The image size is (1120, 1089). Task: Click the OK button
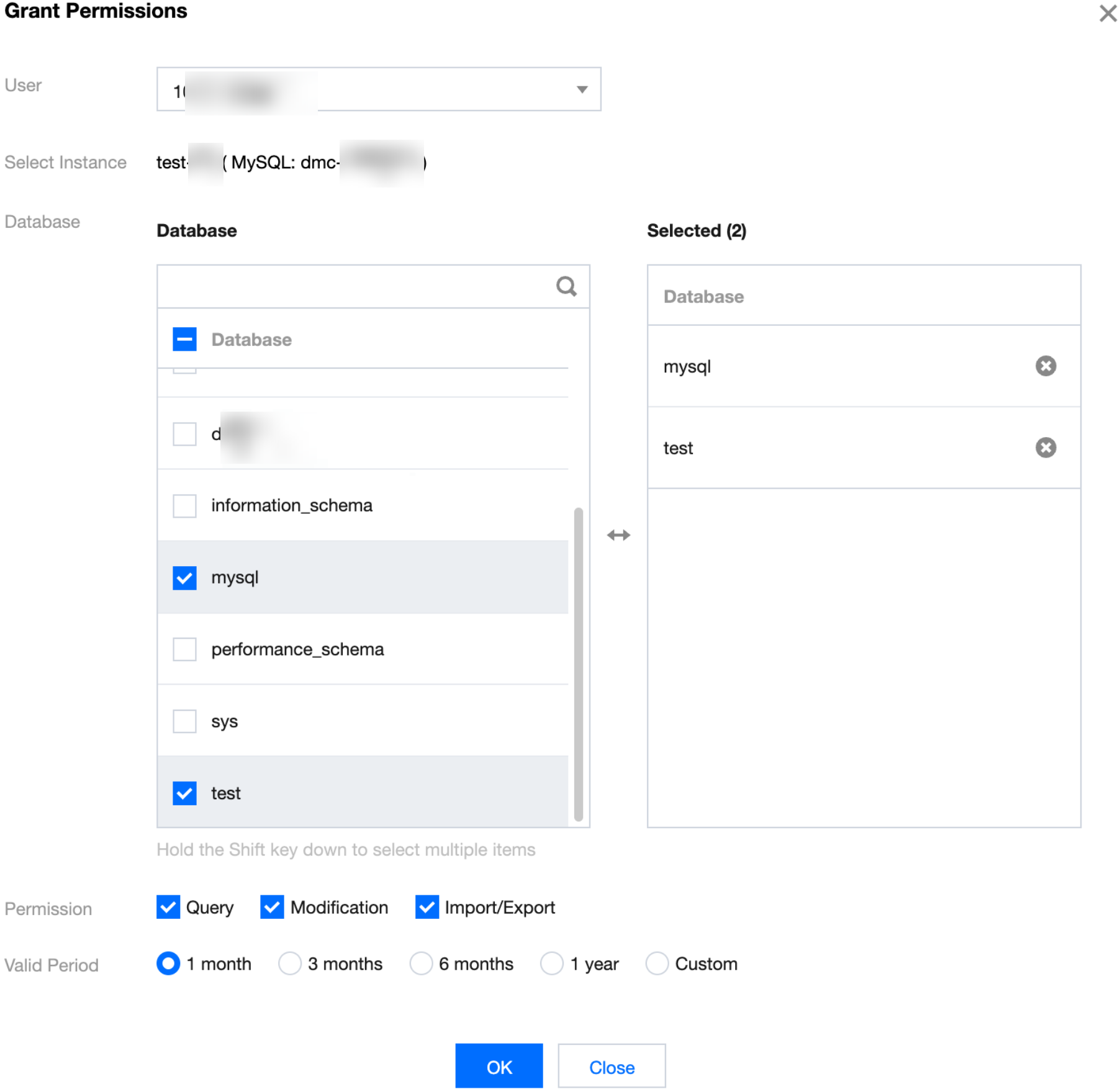[499, 1067]
